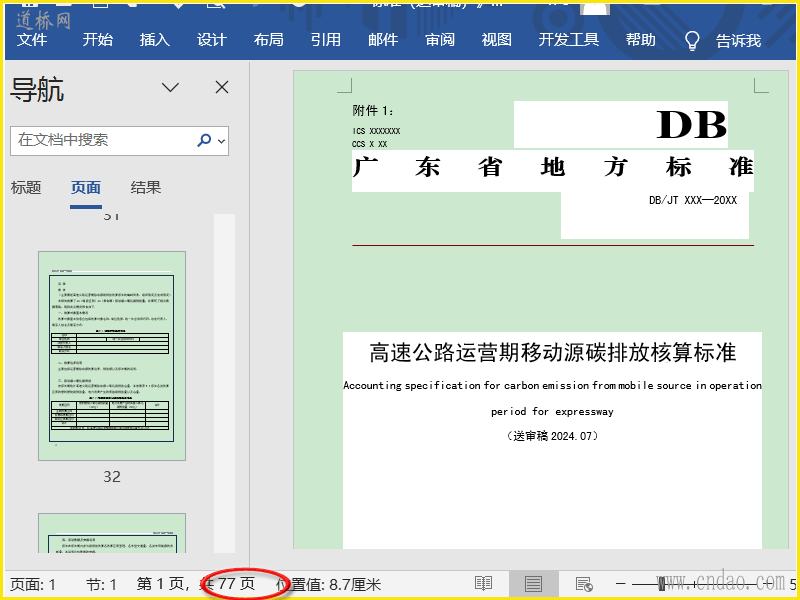Open the 邮件 ribbon tab

(383, 39)
